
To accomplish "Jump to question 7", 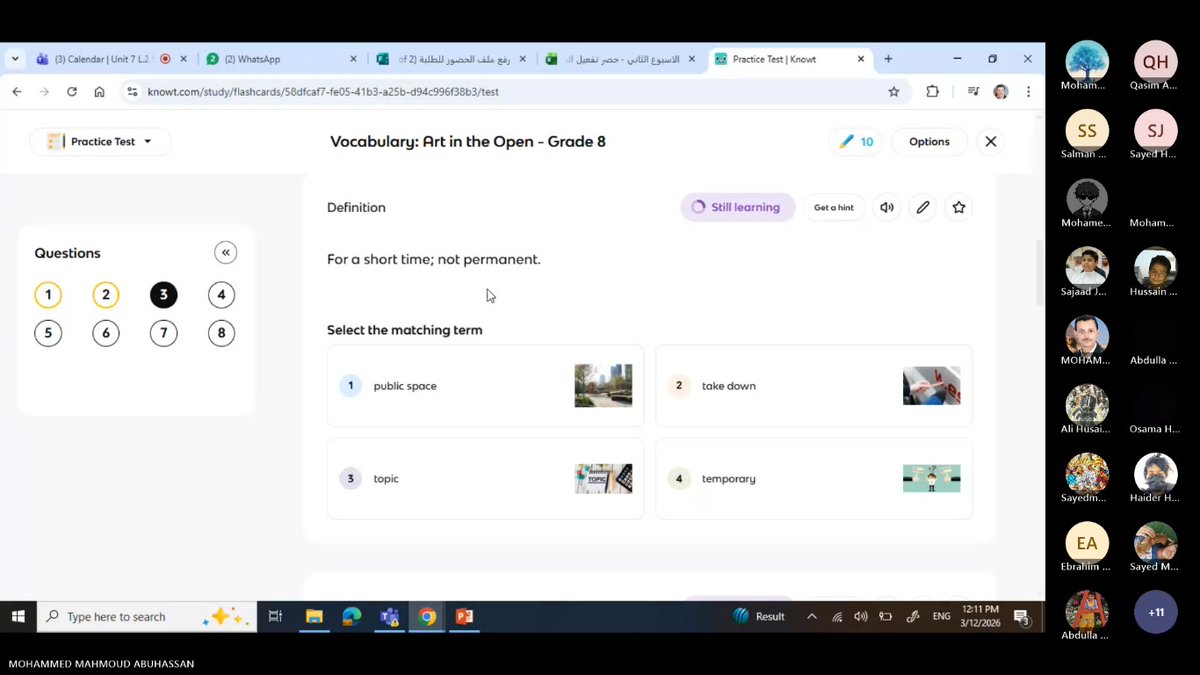I will [x=163, y=333].
